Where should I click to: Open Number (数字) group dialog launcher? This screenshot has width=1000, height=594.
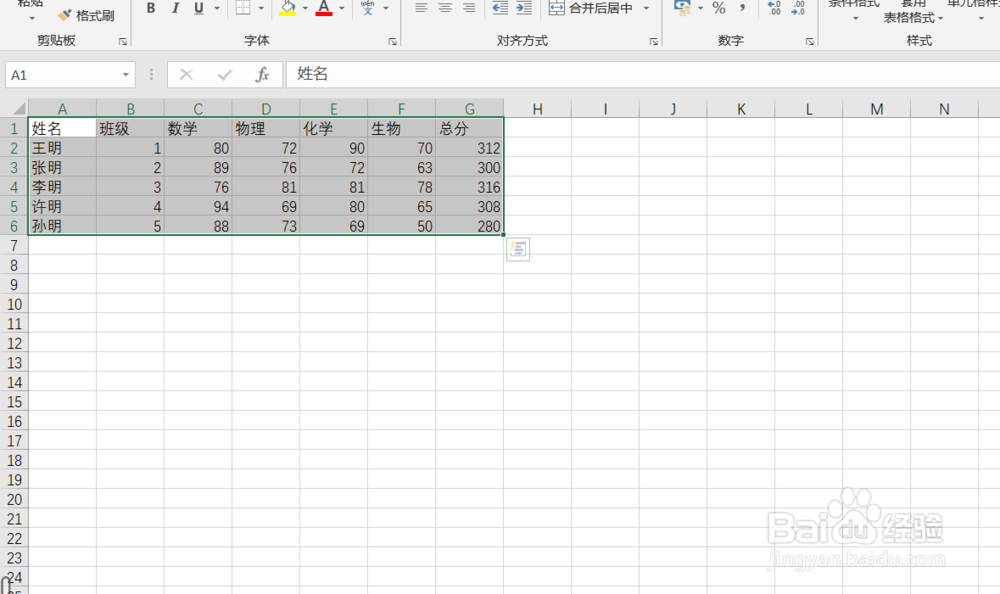[x=809, y=41]
